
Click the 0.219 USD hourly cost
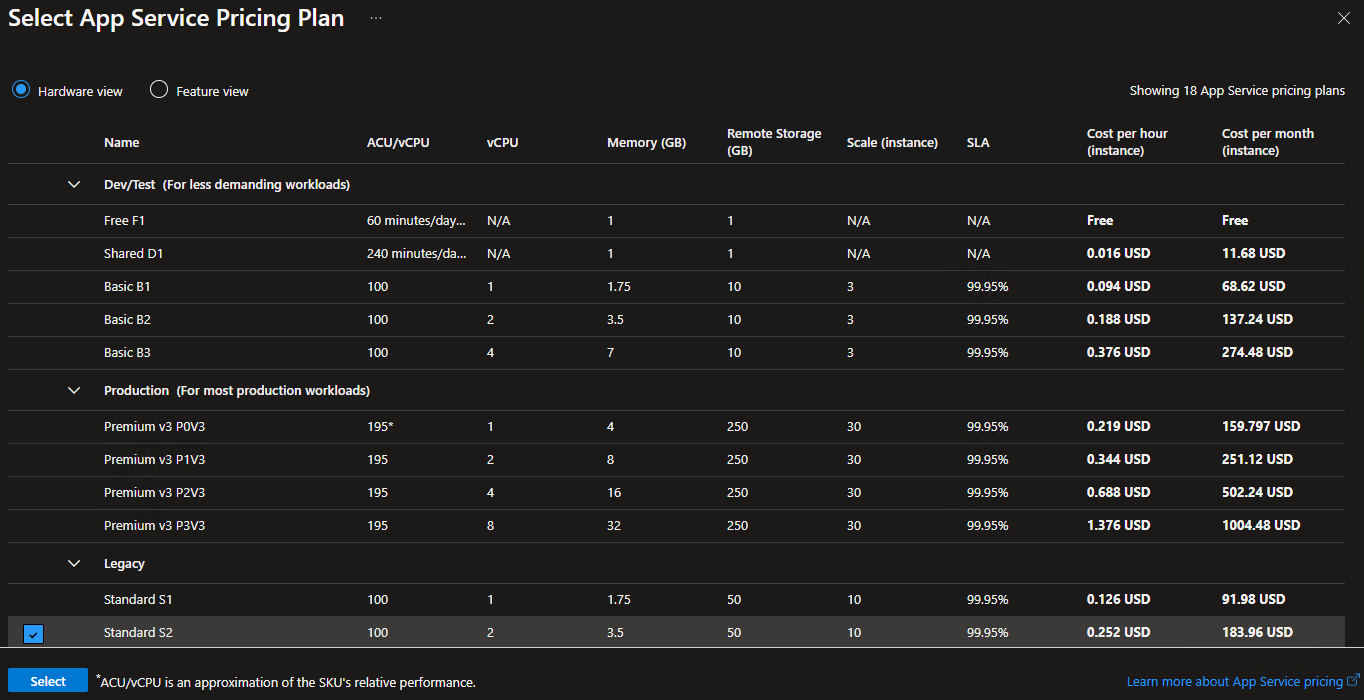1119,426
